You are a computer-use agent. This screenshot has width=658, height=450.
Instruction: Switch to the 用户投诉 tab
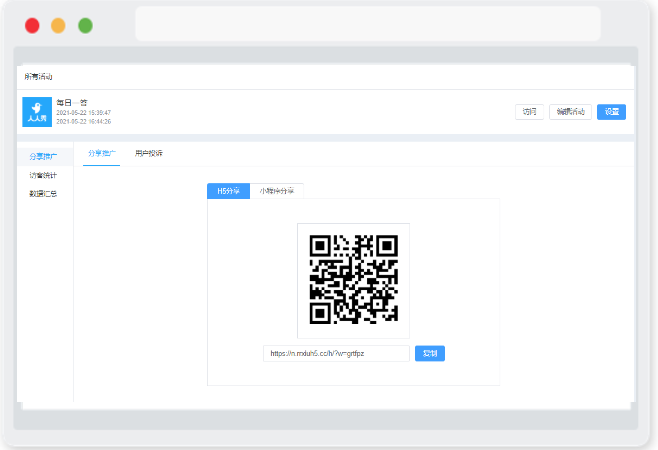pyautogui.click(x=149, y=154)
